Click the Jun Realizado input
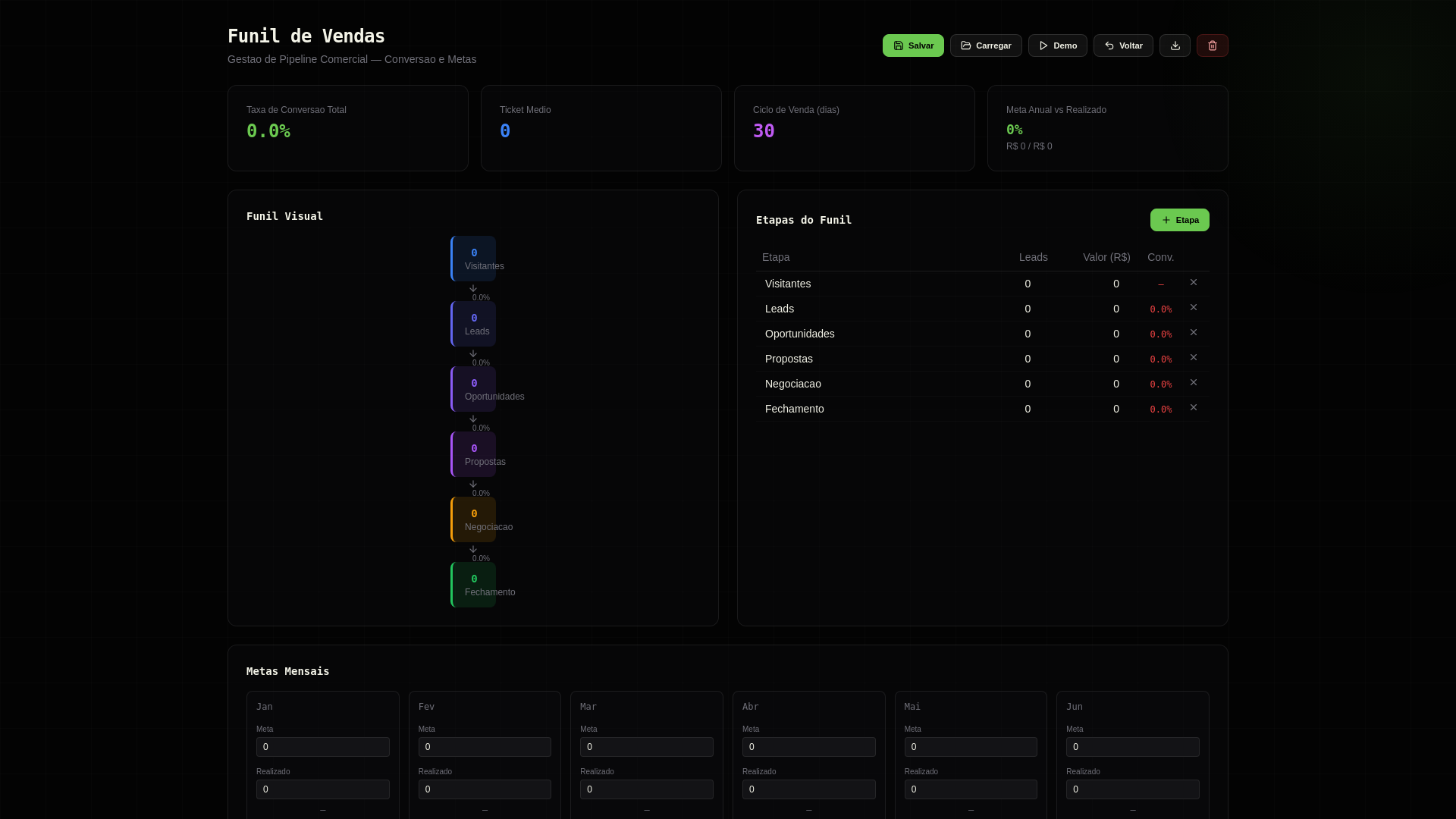The image size is (1456, 819). [1133, 789]
